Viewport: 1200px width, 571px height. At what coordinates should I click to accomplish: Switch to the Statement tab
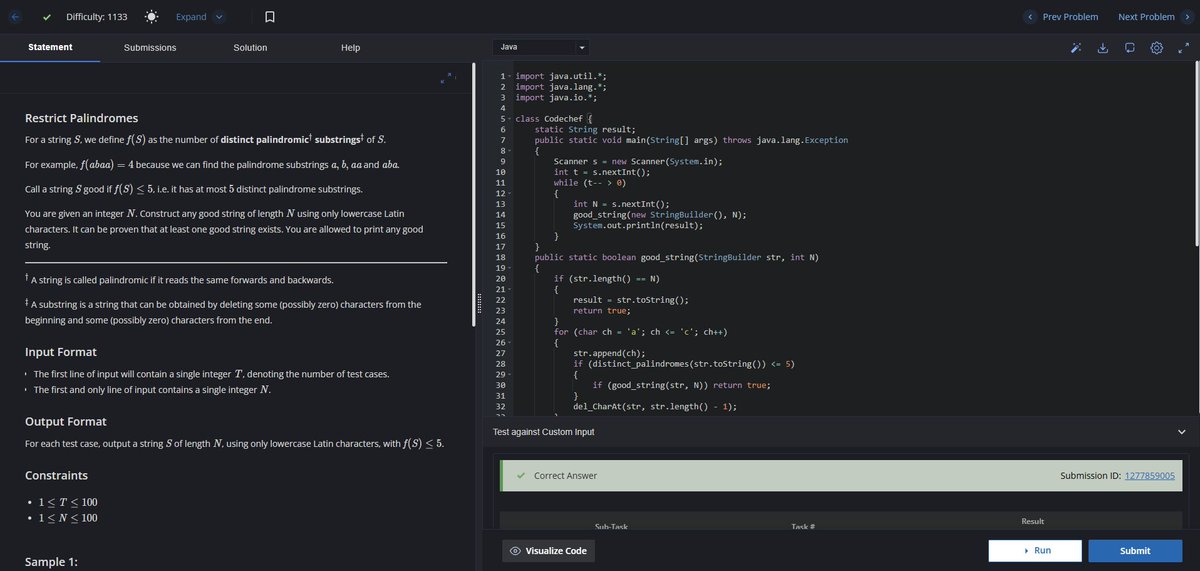tap(50, 47)
